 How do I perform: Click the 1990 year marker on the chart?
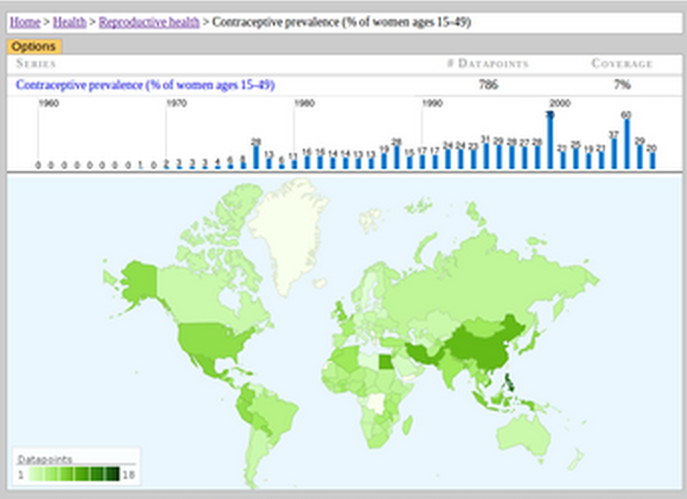pyautogui.click(x=432, y=103)
